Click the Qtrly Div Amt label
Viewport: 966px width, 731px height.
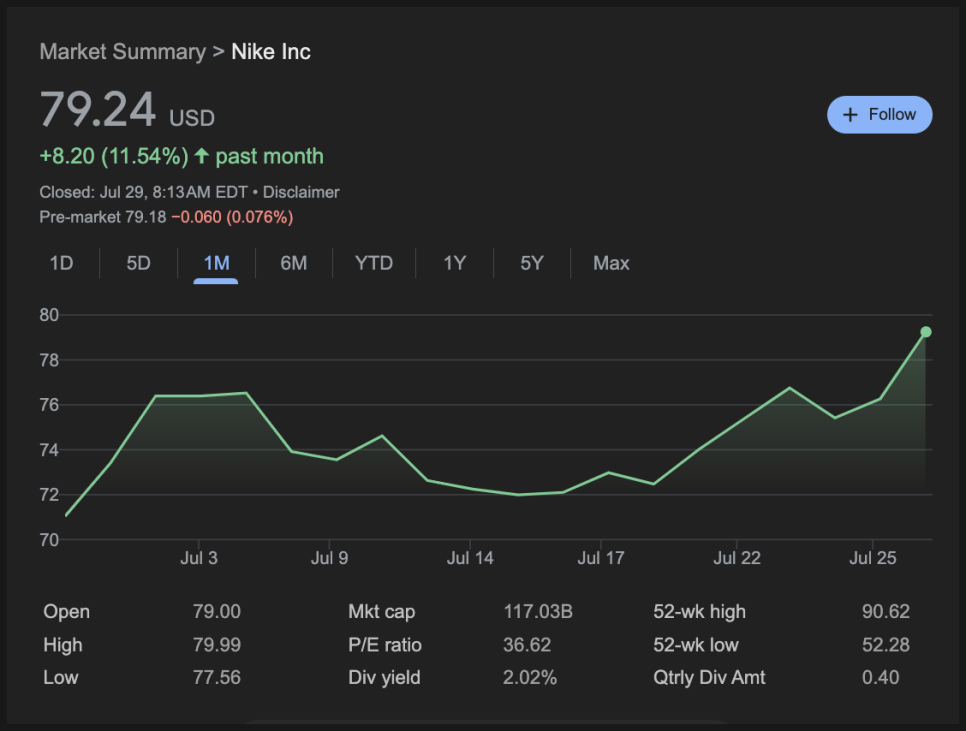tap(709, 677)
